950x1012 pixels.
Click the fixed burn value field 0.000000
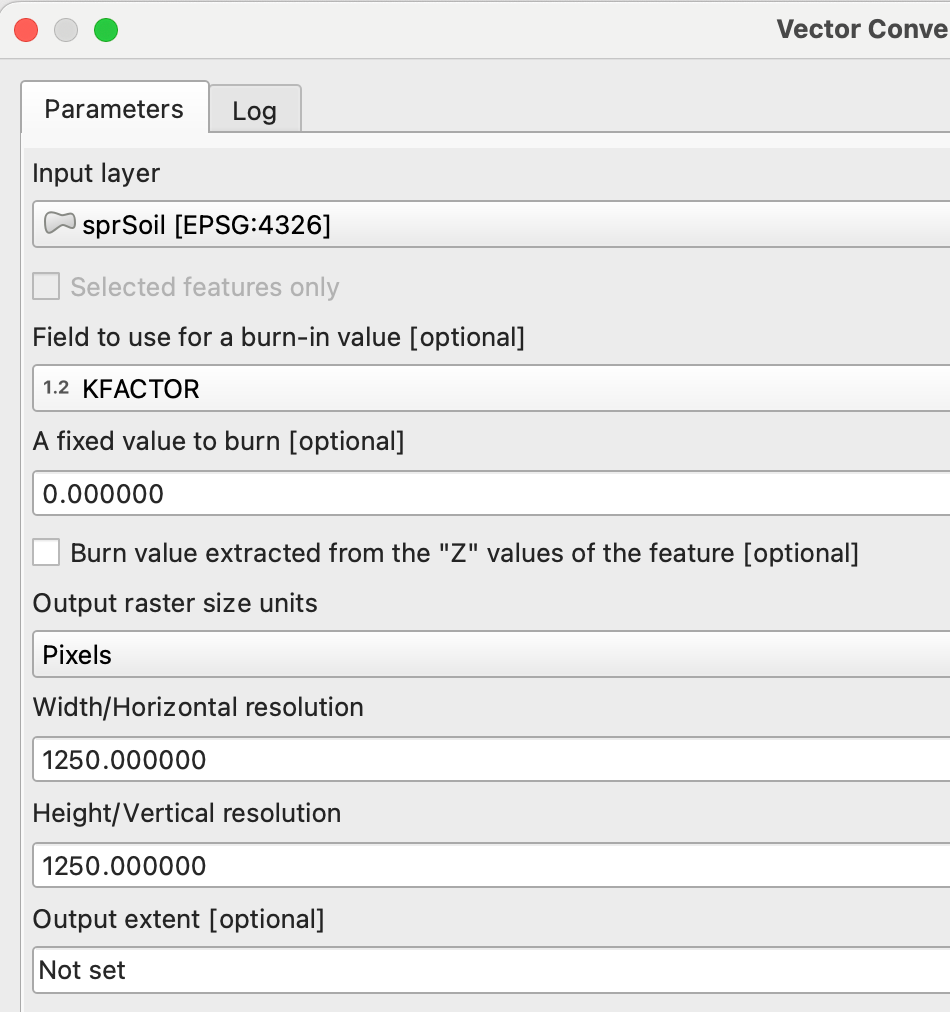(x=490, y=494)
